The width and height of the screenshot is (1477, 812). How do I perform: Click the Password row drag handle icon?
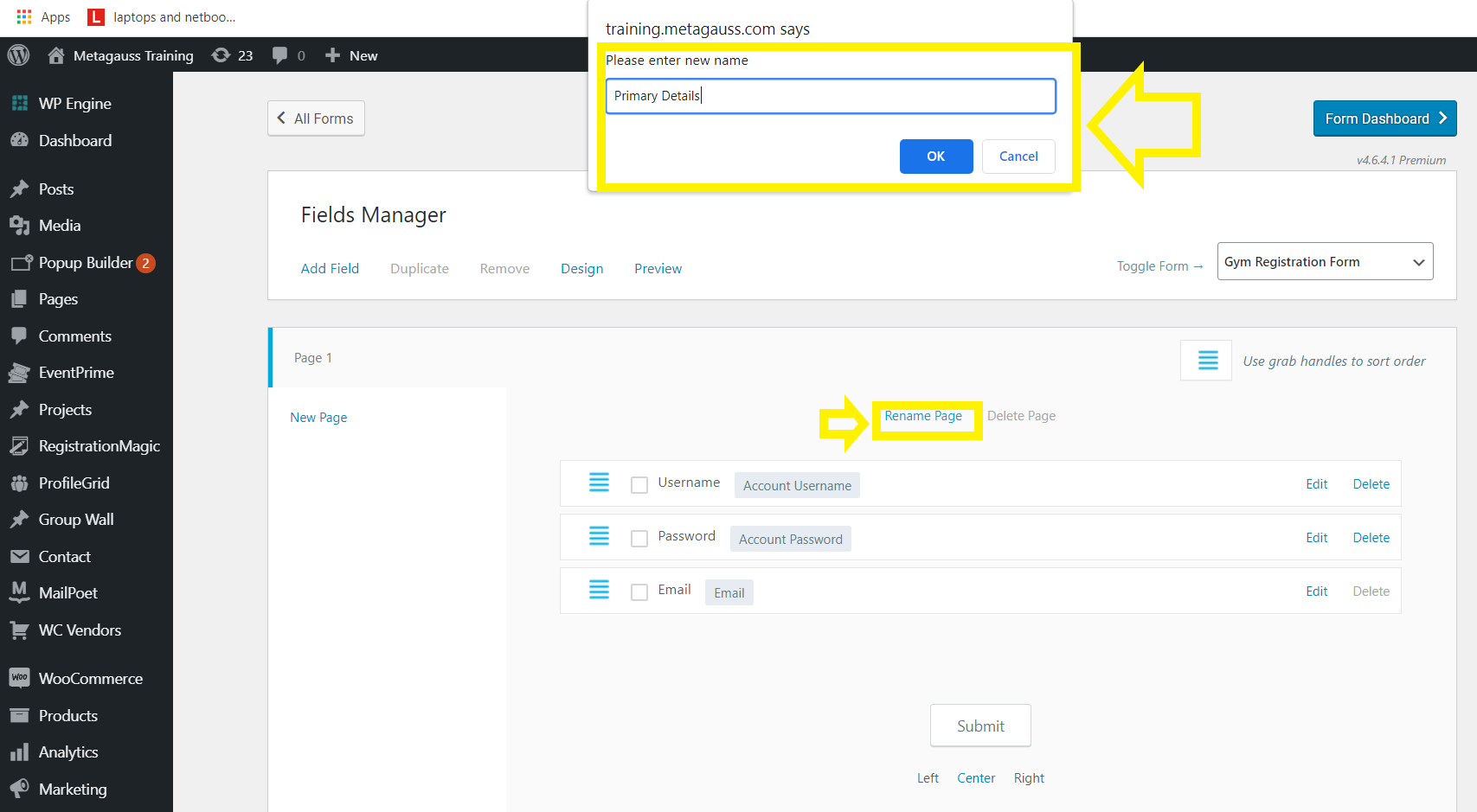[599, 536]
